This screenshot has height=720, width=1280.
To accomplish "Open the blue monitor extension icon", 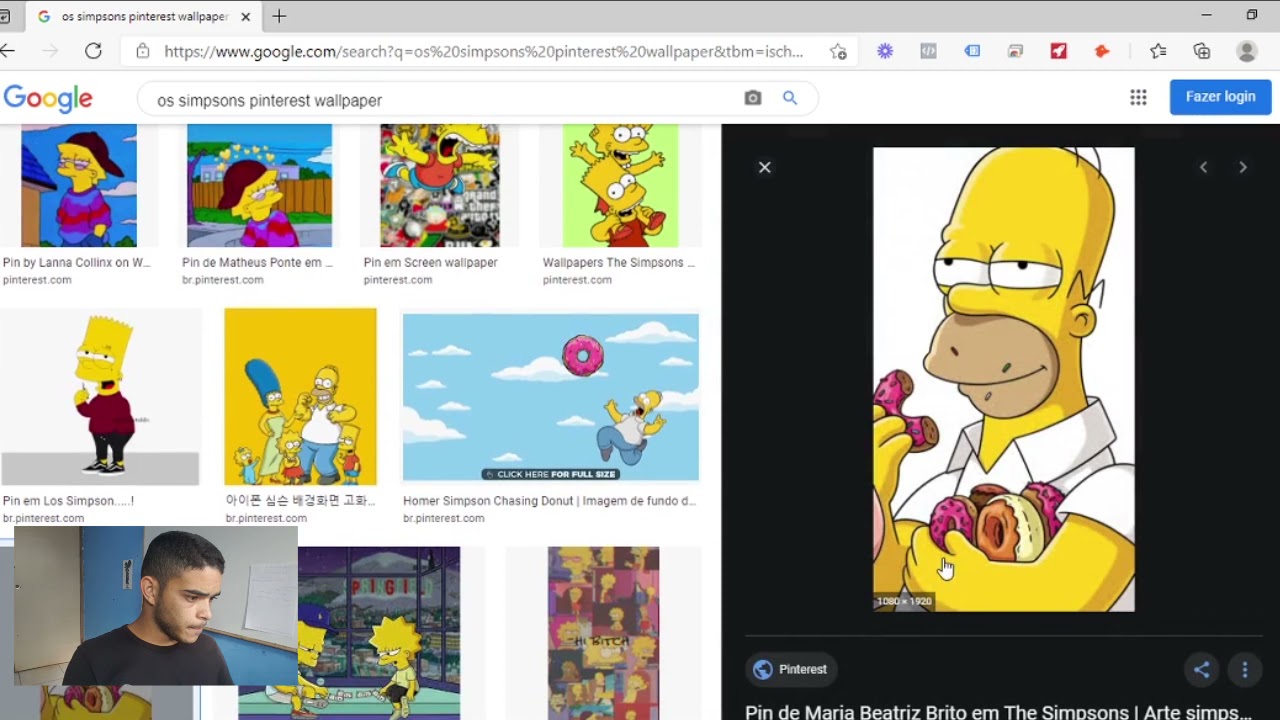I will (x=972, y=51).
